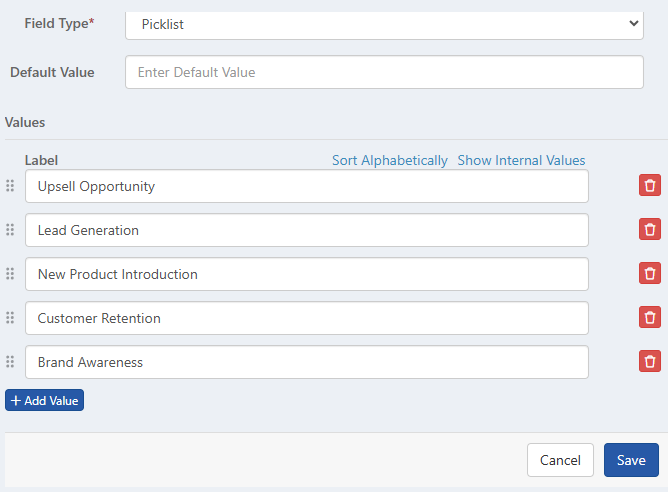Delete the Customer Retention value
Screen dimensions: 668x492
(650, 318)
